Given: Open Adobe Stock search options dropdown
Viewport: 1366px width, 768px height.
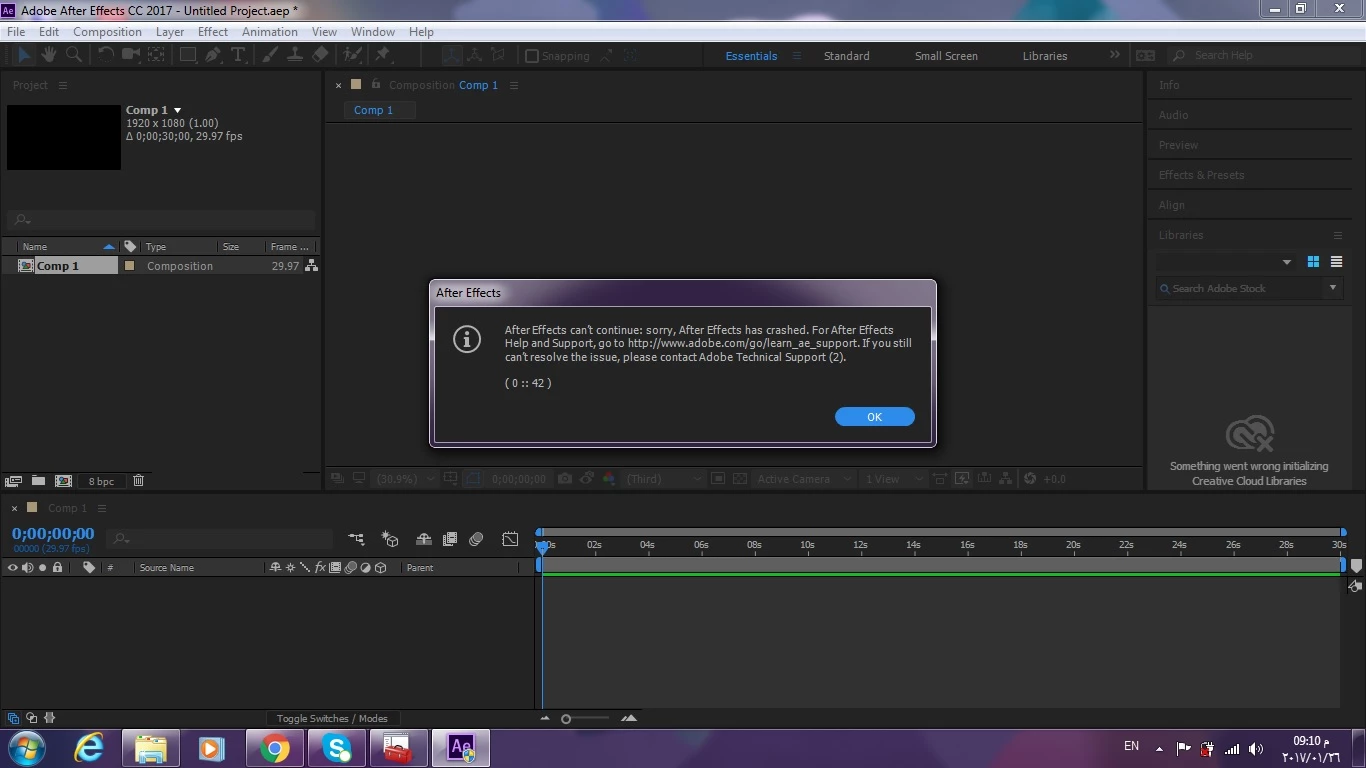Looking at the screenshot, I should (x=1333, y=288).
